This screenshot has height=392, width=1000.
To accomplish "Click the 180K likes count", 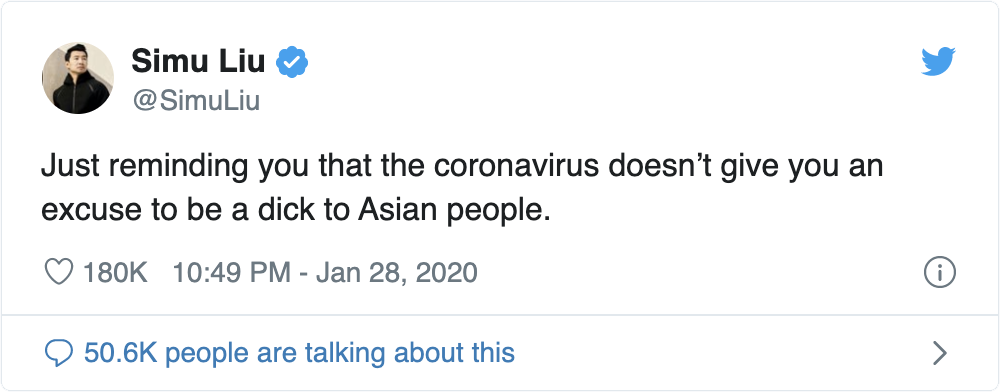I will [115, 273].
